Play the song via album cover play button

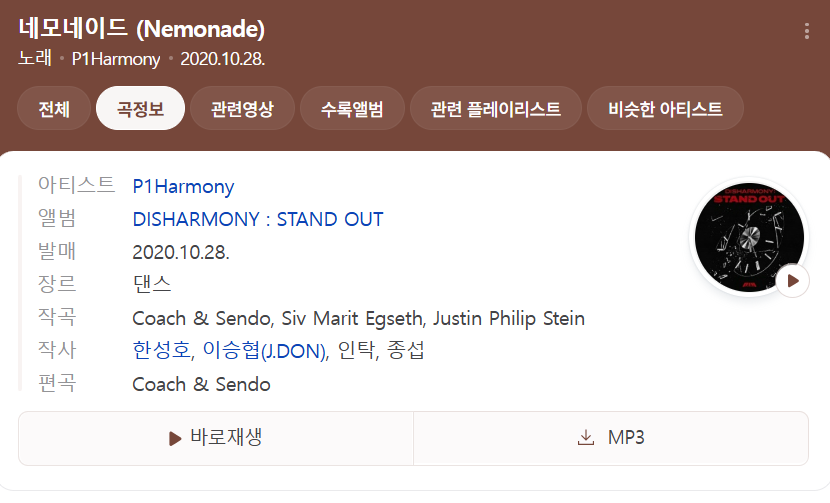pos(792,281)
